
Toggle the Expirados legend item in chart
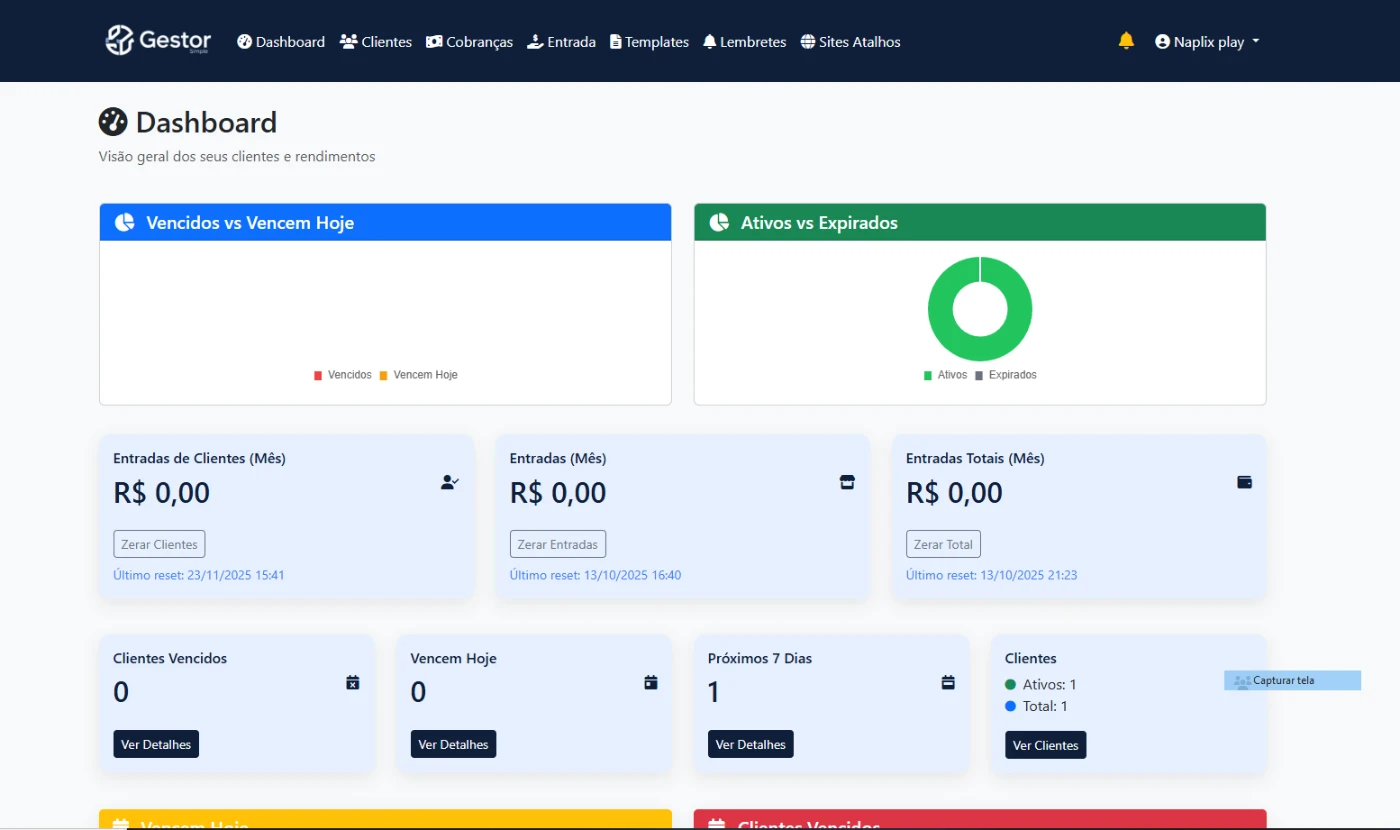point(1006,375)
